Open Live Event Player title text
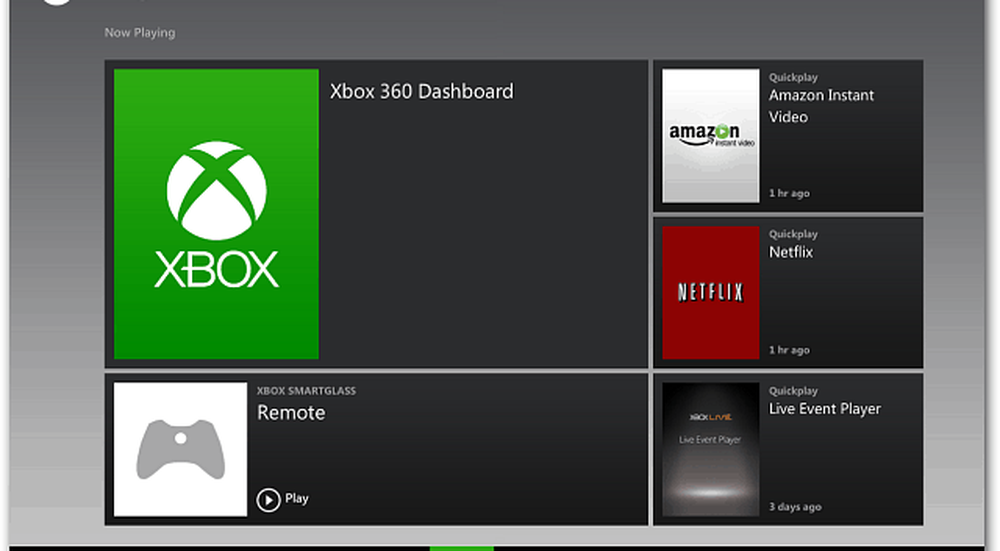The image size is (1000, 551). coord(824,409)
